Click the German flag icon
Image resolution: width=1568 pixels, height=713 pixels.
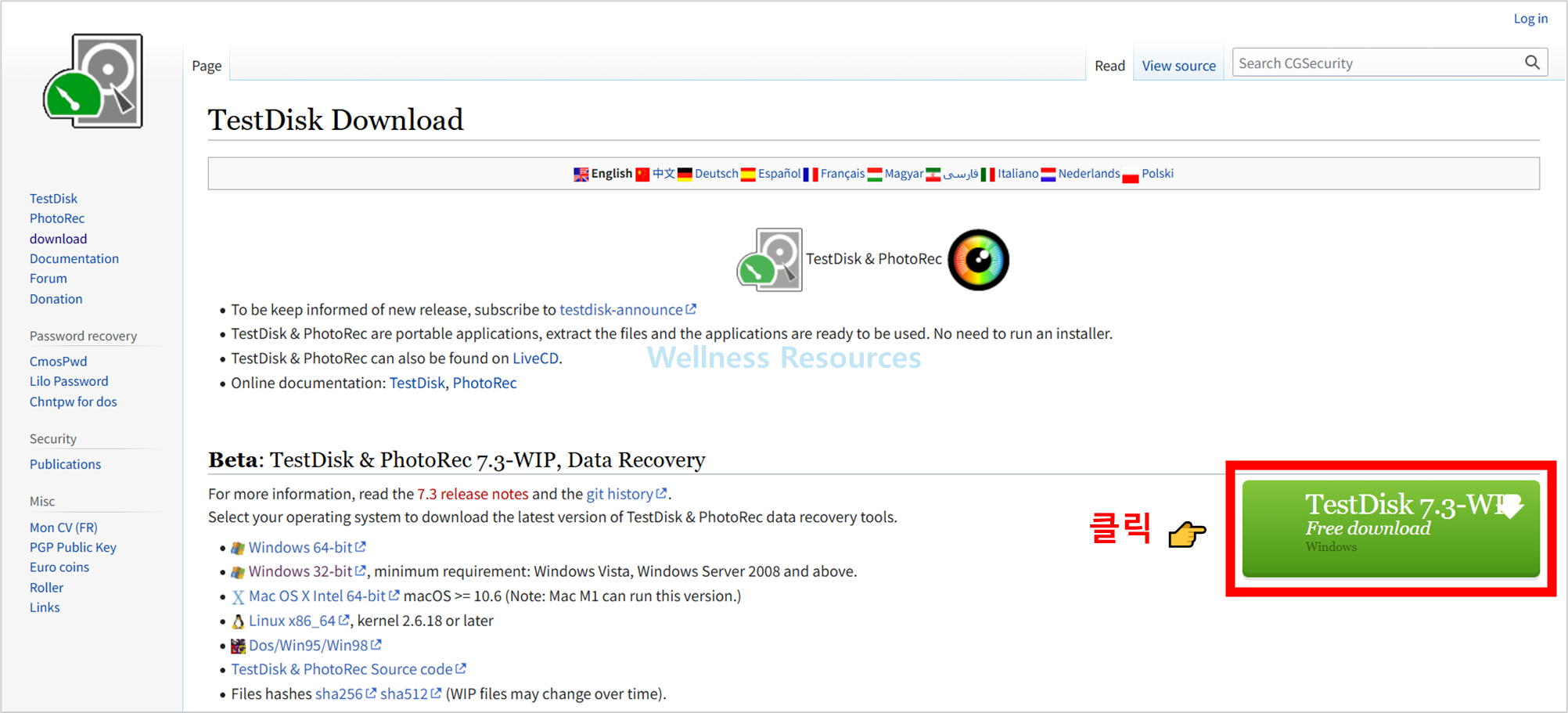coord(685,175)
